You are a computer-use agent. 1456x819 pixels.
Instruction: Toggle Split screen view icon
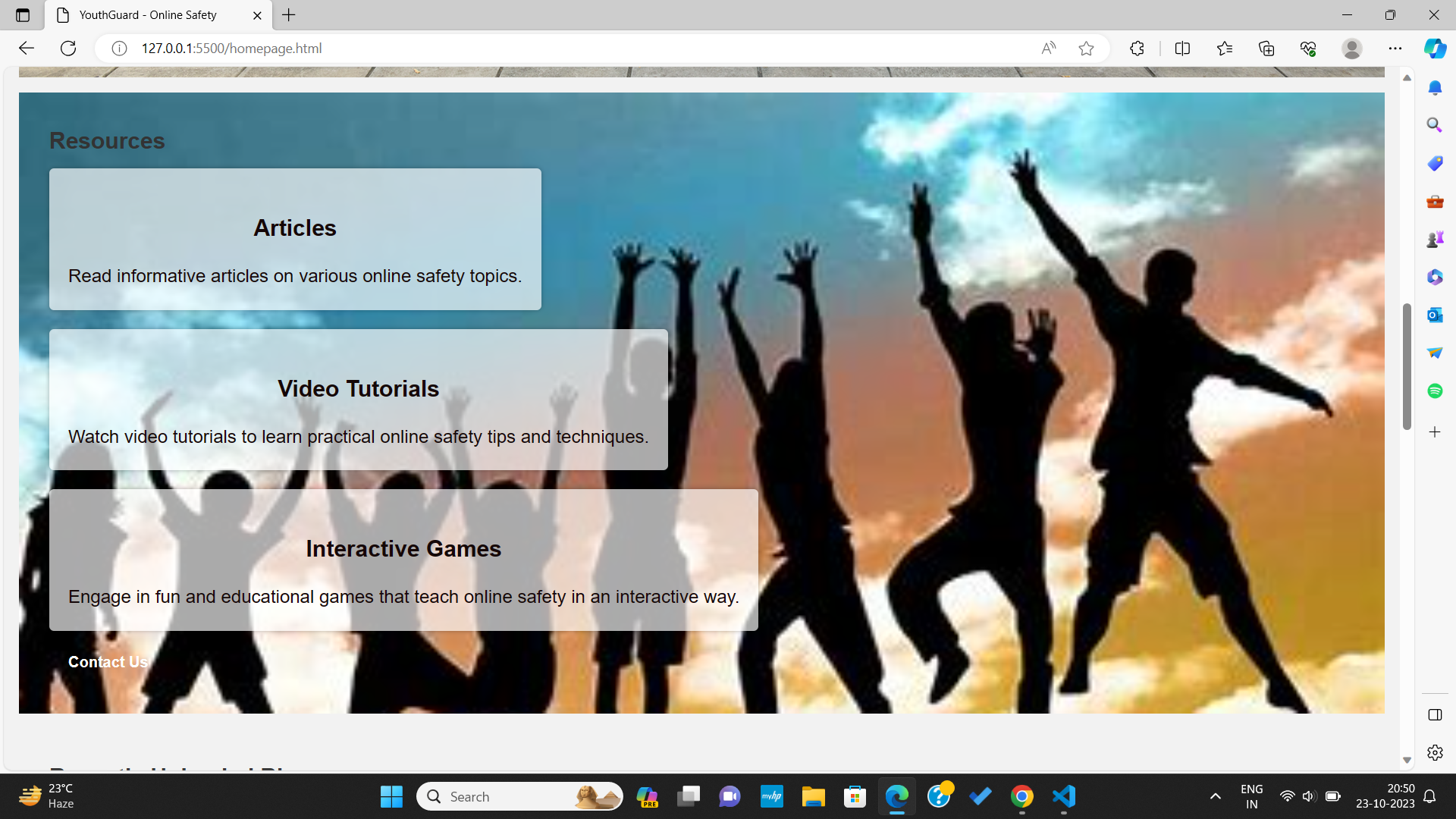pos(1182,49)
